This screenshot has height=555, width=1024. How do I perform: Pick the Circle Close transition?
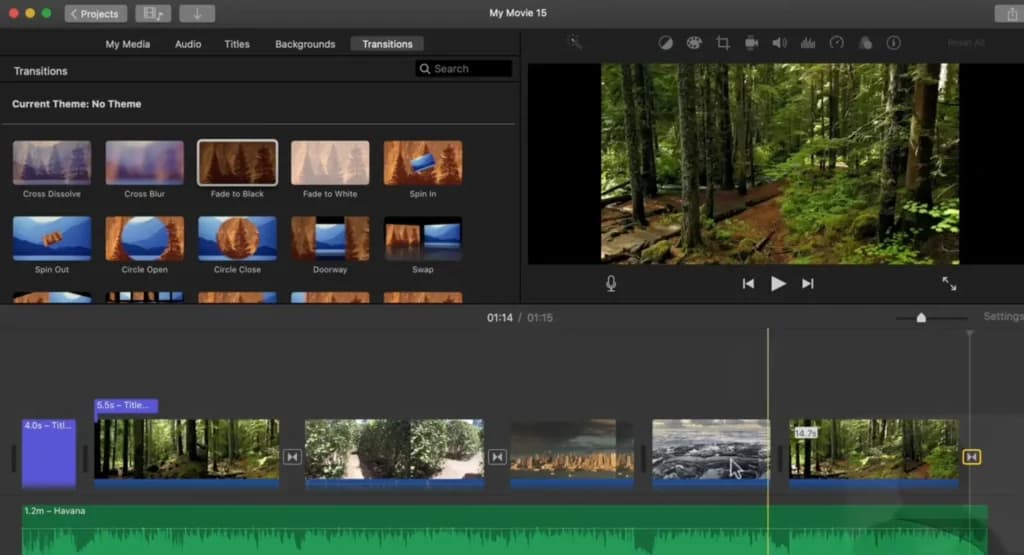(x=237, y=238)
